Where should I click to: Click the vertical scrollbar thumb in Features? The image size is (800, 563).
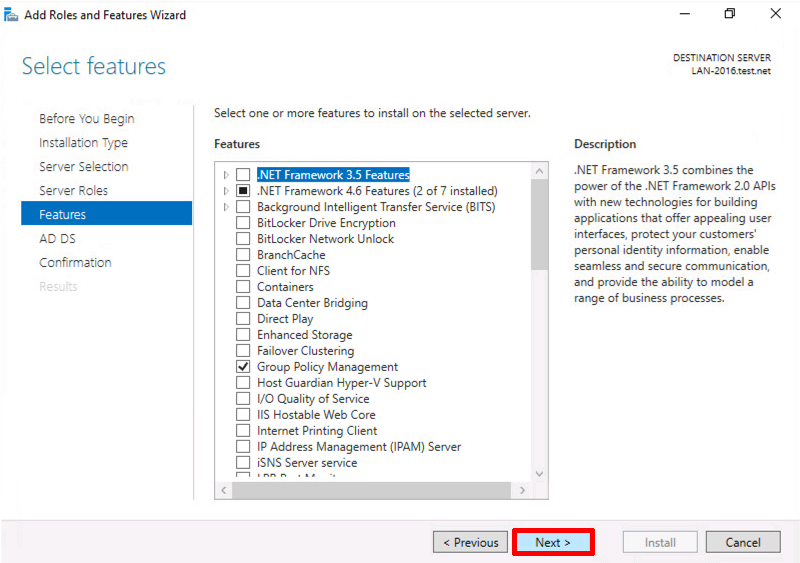click(539, 225)
